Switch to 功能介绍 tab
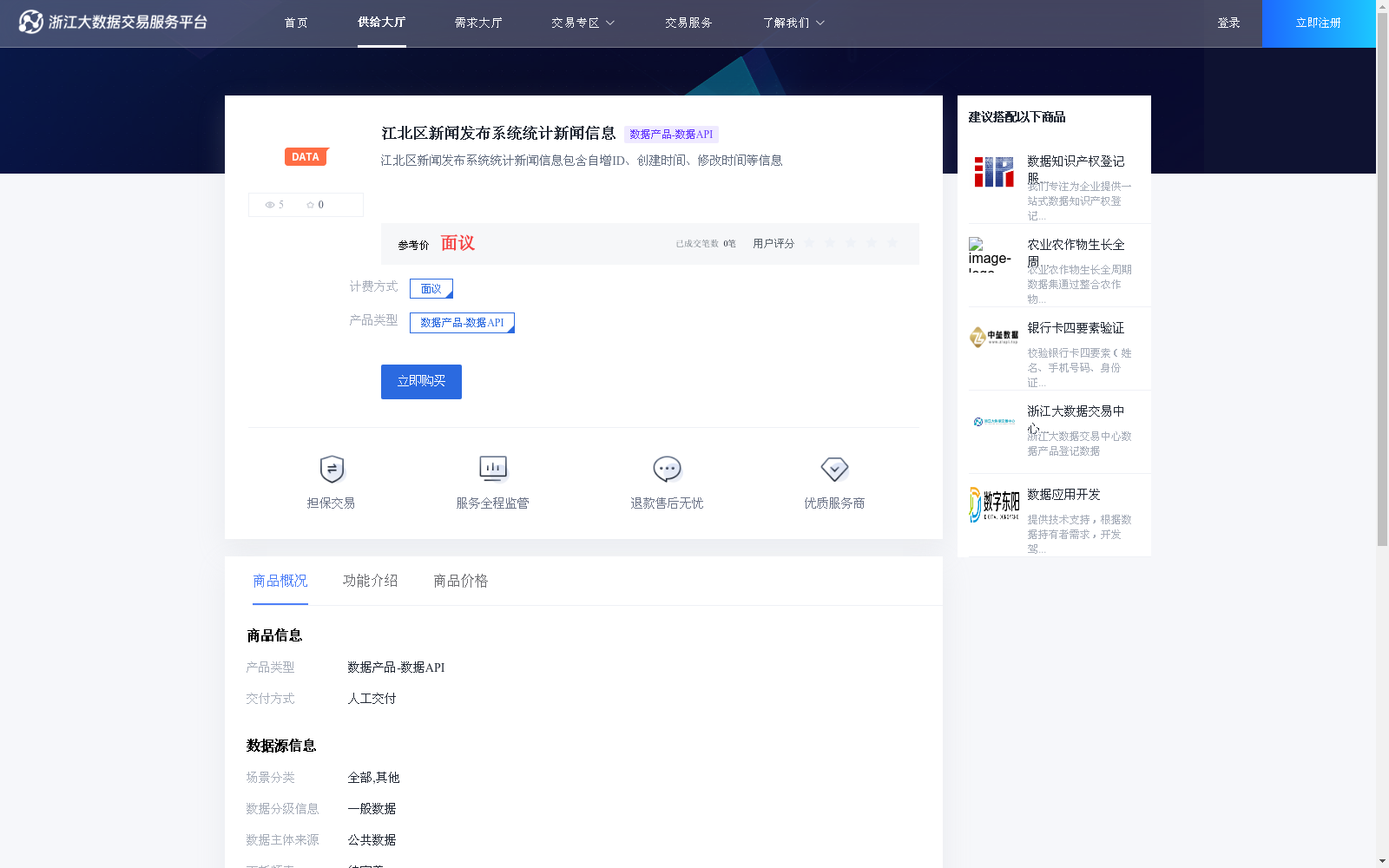Image resolution: width=1389 pixels, height=868 pixels. click(x=371, y=581)
